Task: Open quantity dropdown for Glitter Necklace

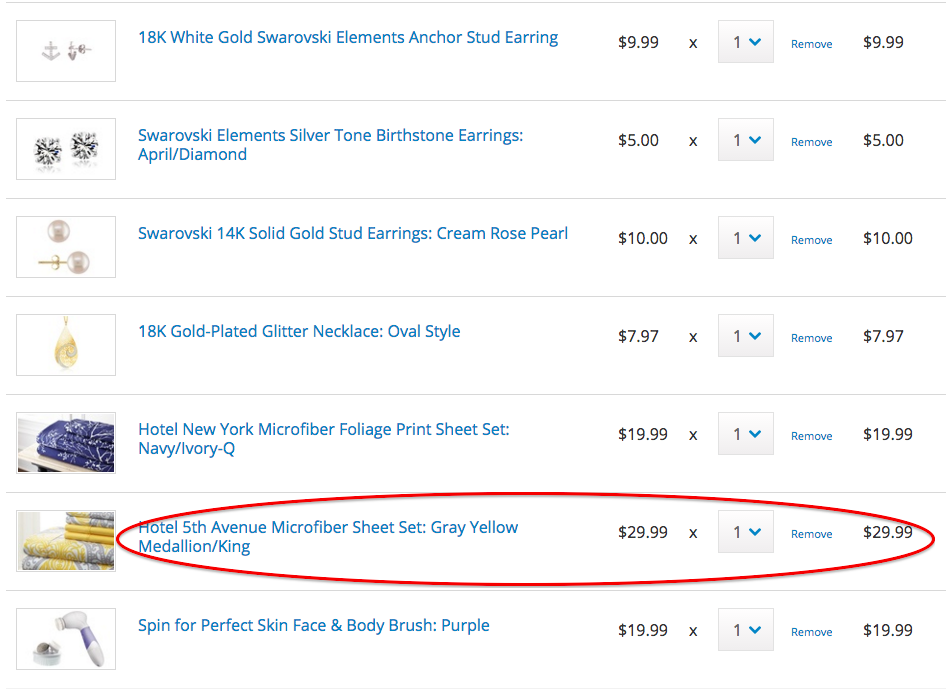Action: click(x=746, y=337)
